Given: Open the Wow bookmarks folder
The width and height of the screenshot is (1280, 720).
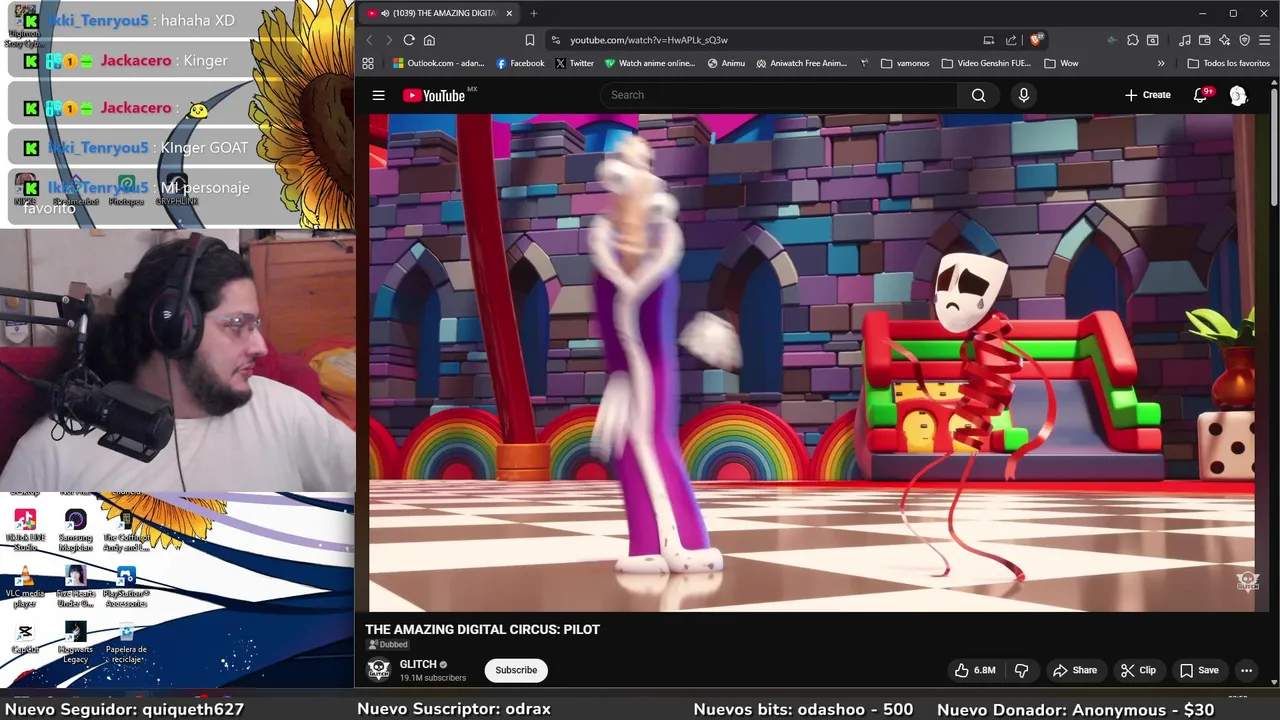Looking at the screenshot, I should [x=1061, y=63].
